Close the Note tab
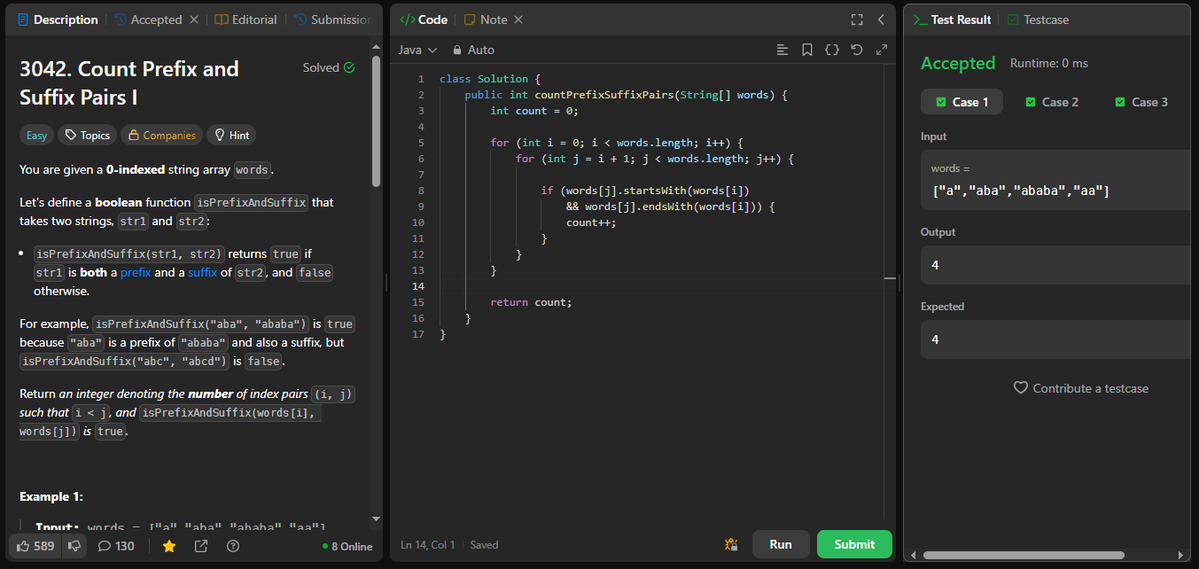 [518, 20]
